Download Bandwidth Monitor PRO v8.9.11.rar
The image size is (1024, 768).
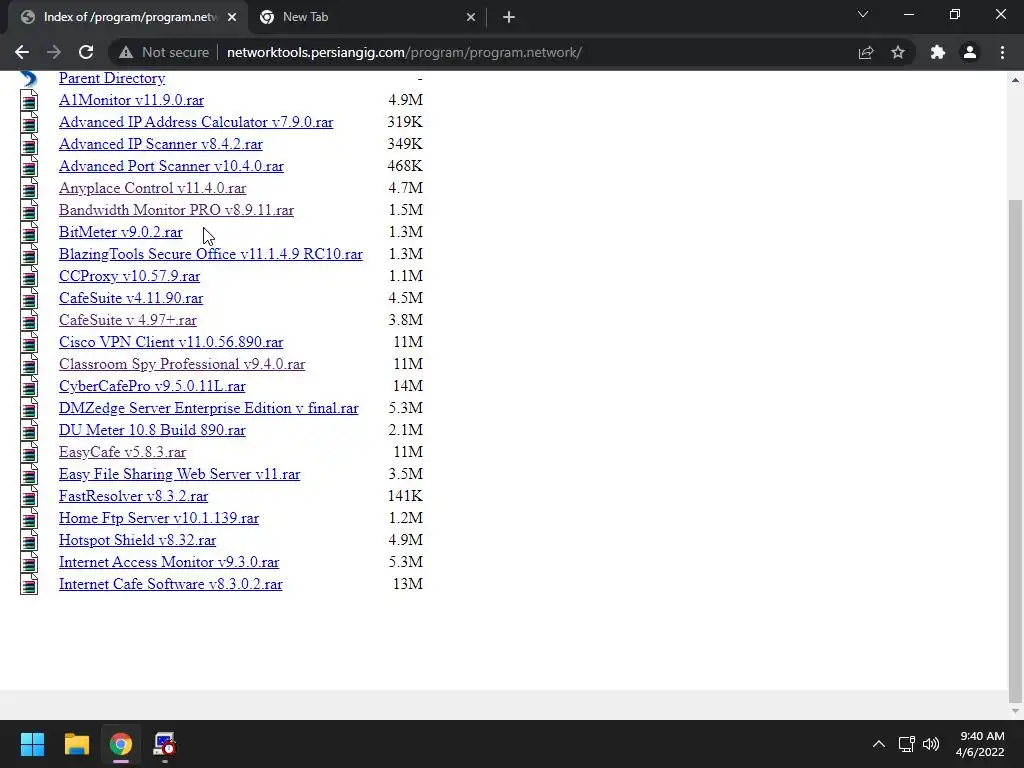[176, 210]
